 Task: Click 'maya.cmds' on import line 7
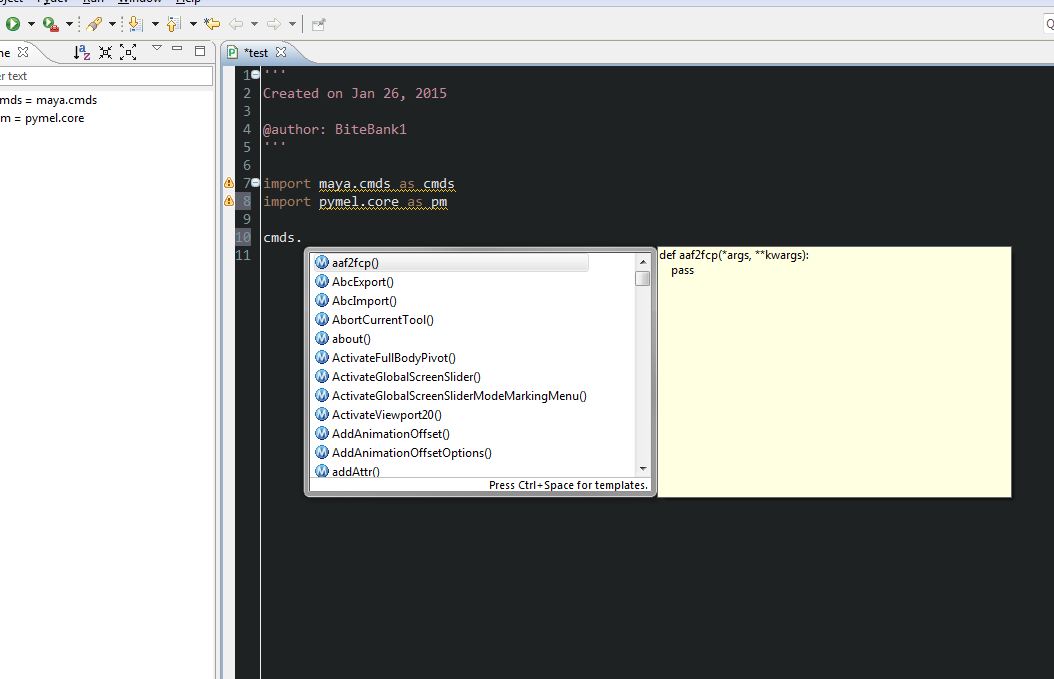pos(354,184)
